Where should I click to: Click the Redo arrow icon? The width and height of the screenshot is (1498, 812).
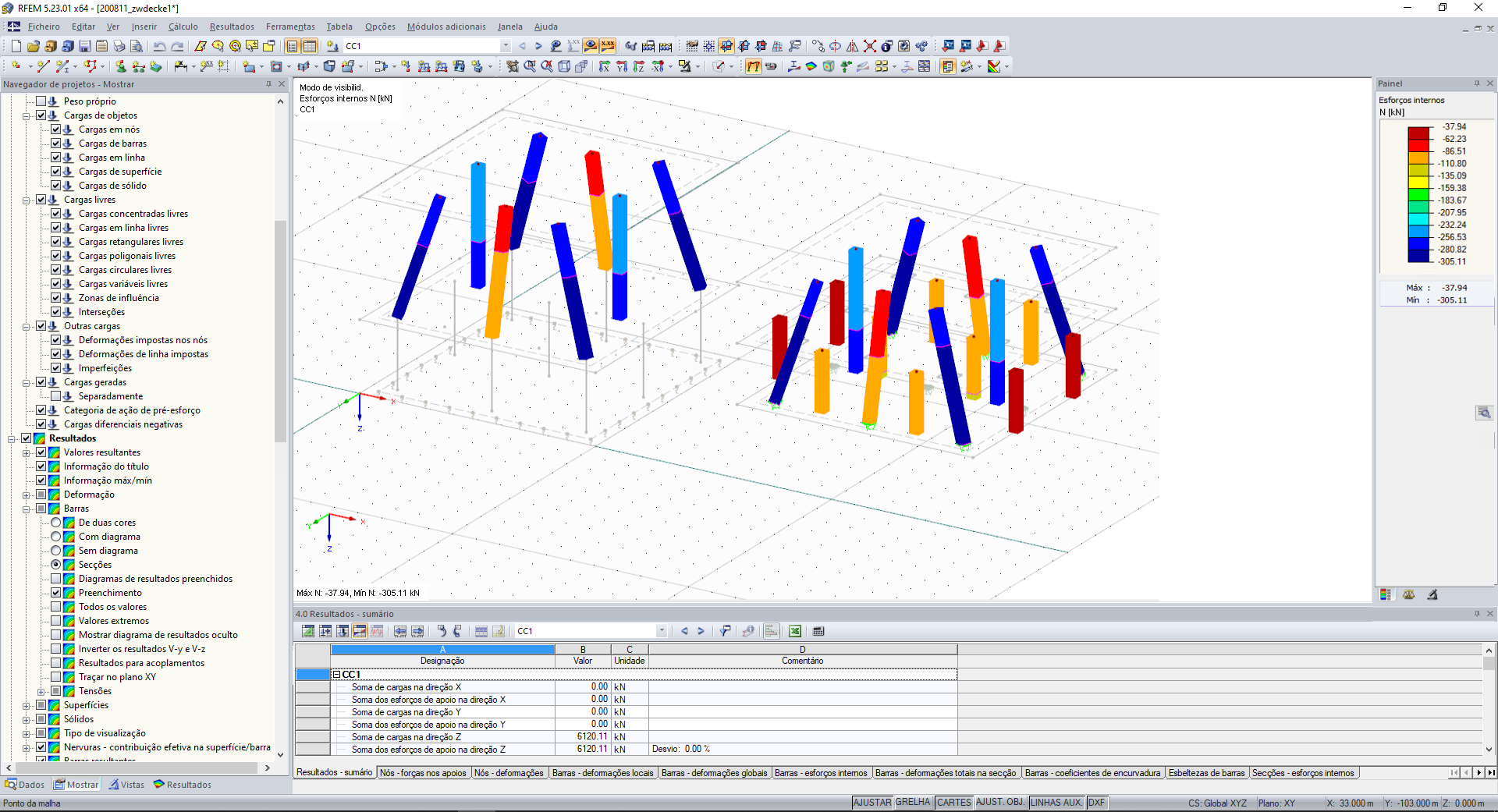177,46
